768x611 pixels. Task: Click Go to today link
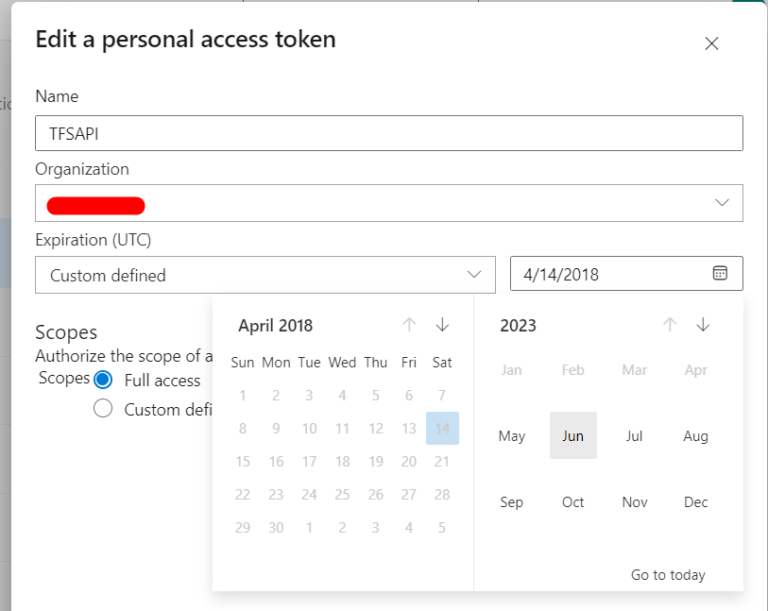(x=668, y=575)
